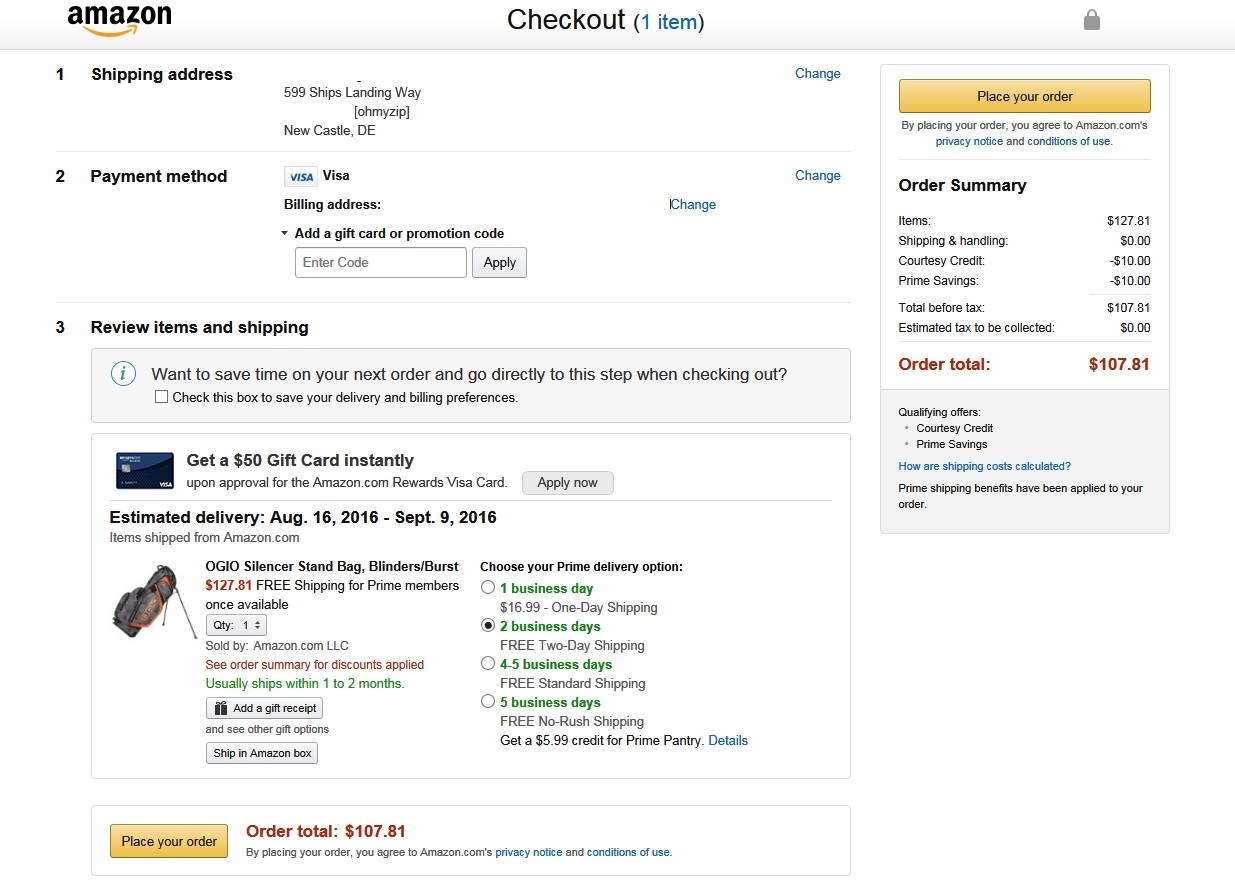Check the save delivery preferences box
1235x881 pixels.
162,397
